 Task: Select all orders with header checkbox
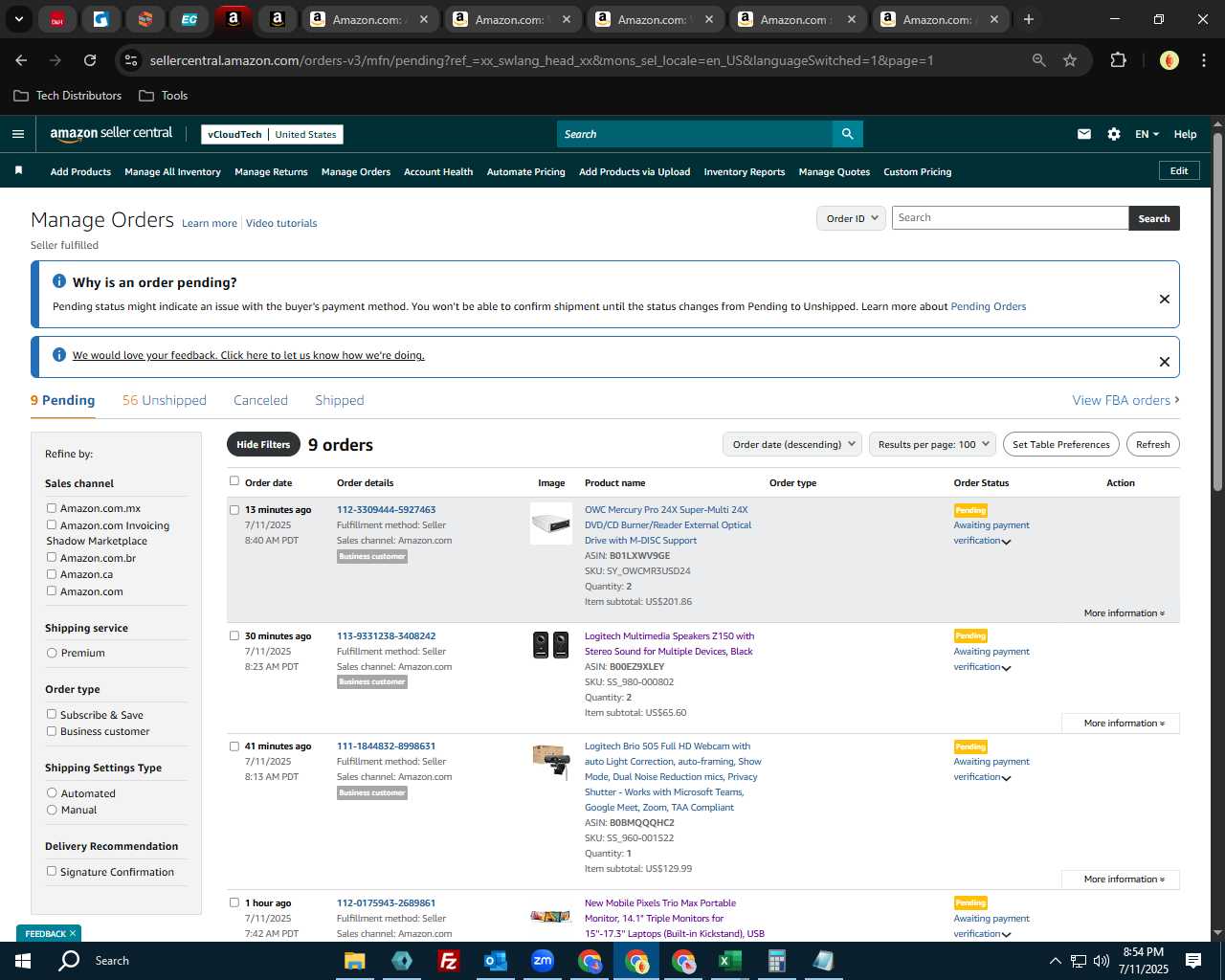pyautogui.click(x=234, y=481)
